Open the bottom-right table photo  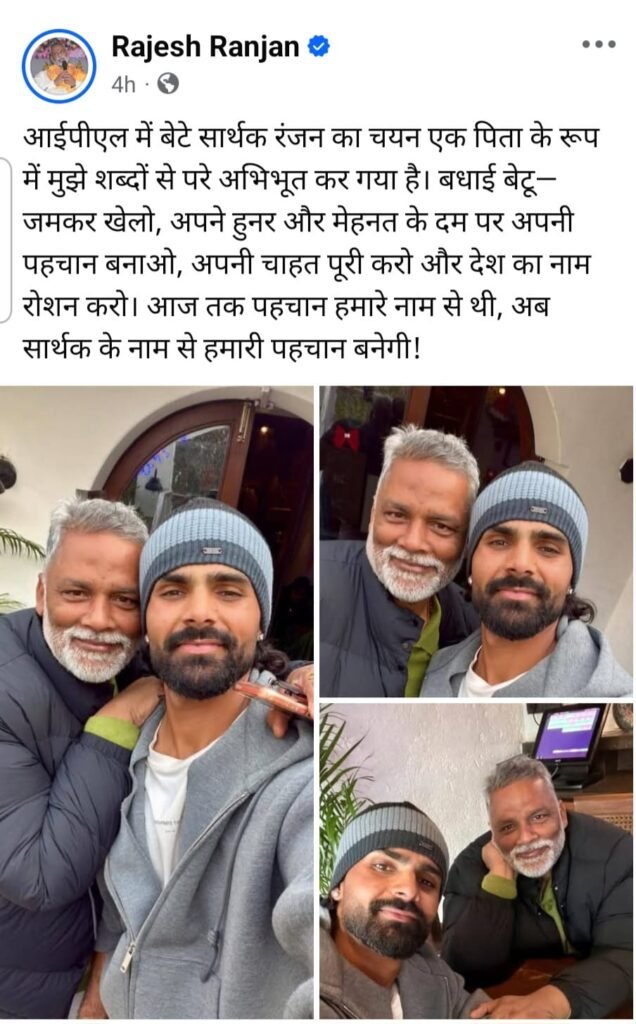click(476, 861)
